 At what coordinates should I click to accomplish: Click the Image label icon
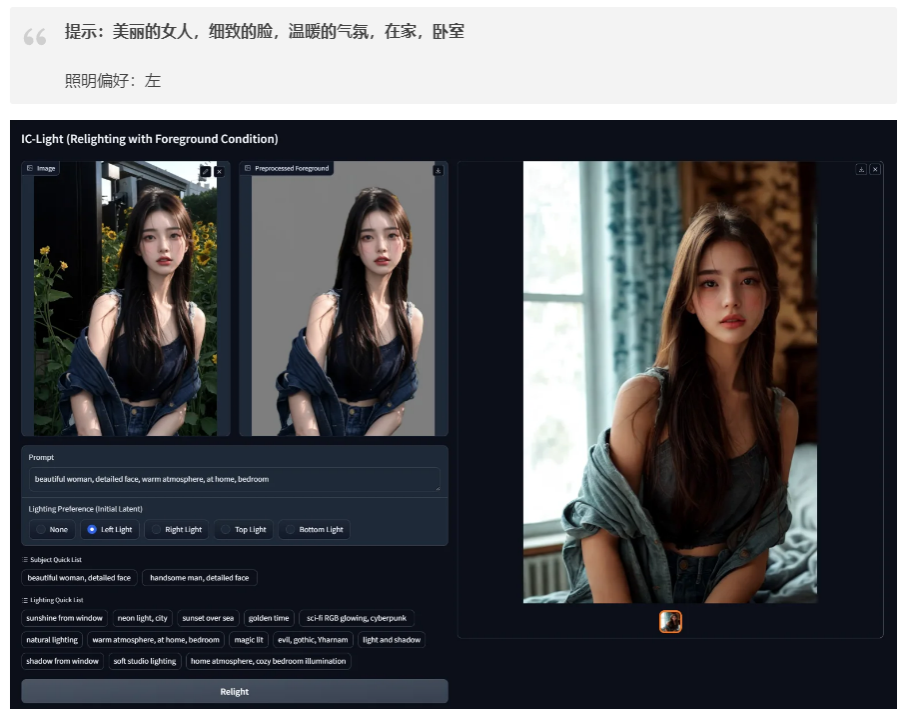[x=30, y=168]
